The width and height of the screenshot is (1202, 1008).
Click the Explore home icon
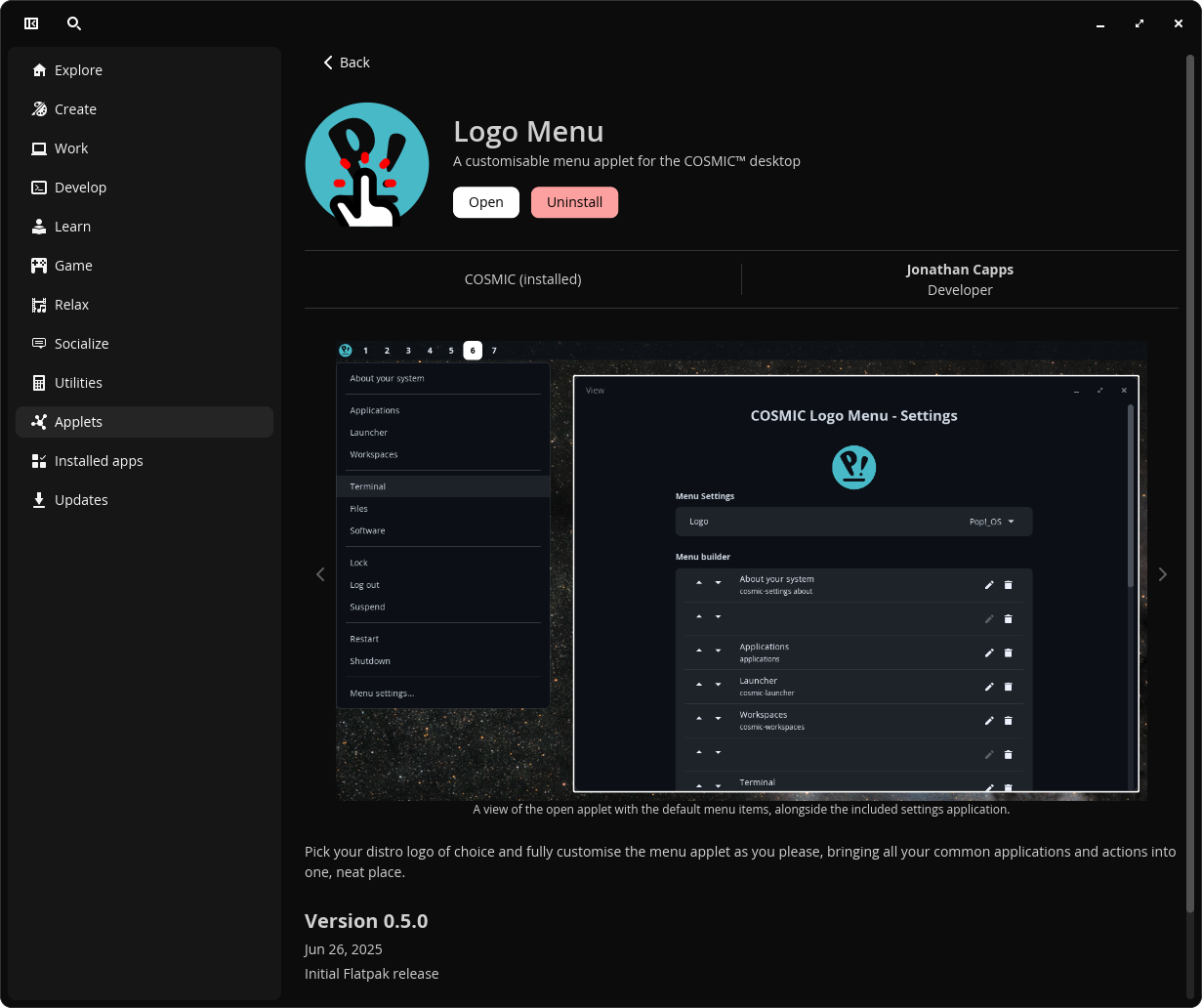[x=39, y=70]
